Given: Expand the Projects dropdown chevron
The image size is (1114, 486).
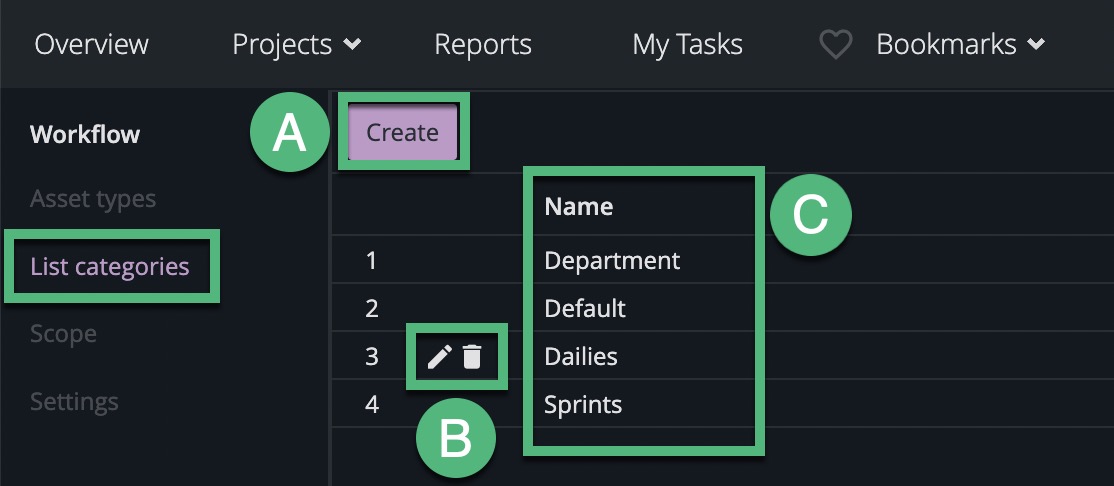Looking at the screenshot, I should tap(352, 45).
